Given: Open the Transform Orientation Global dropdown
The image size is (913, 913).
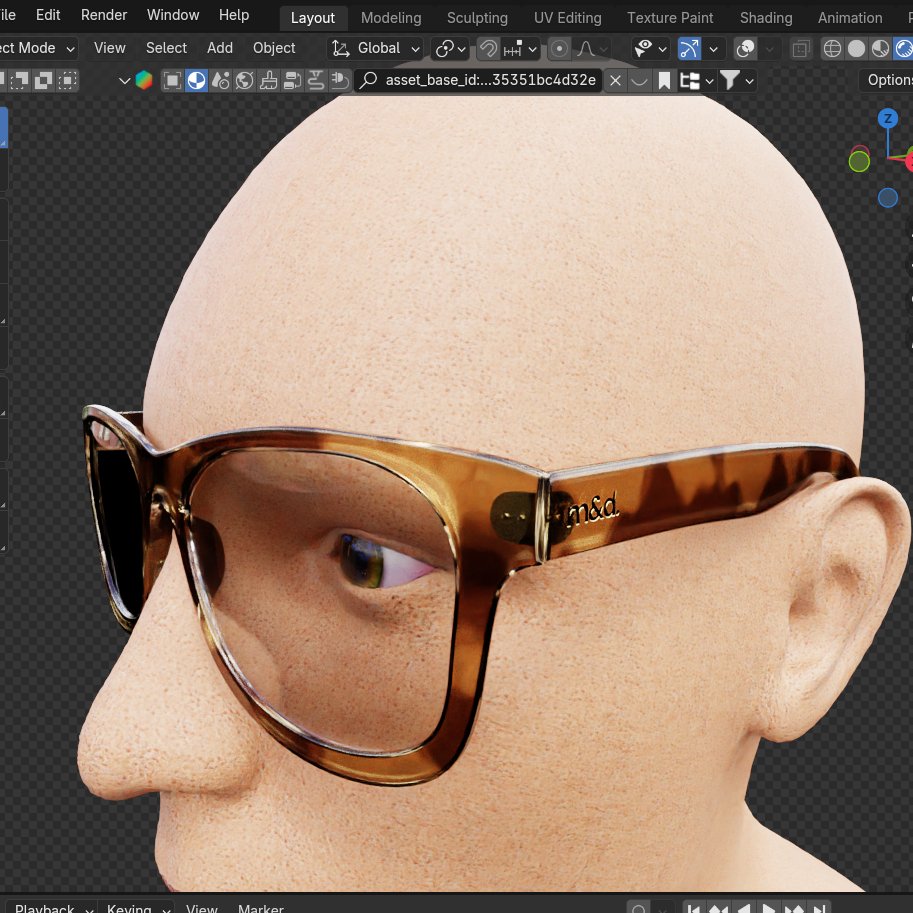Looking at the screenshot, I should [376, 48].
